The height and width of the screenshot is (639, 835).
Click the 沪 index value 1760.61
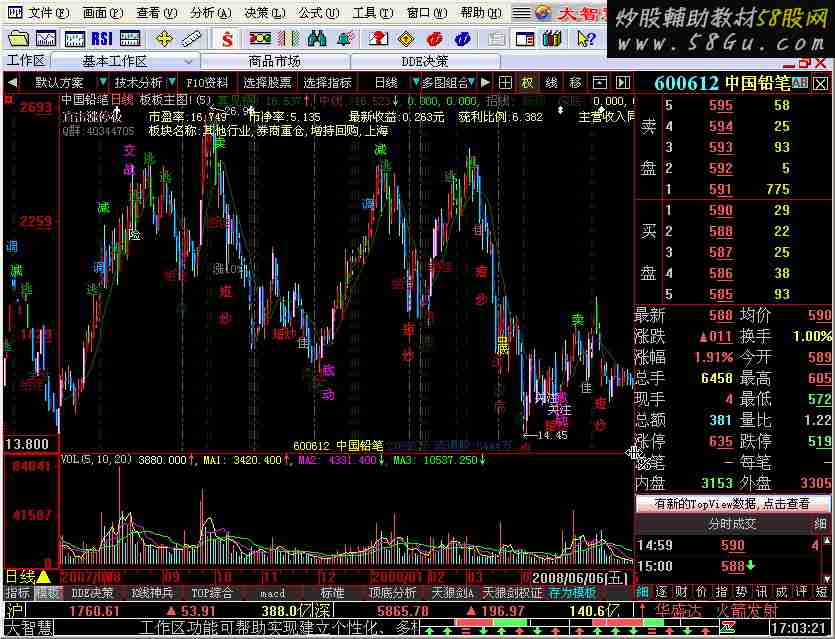[x=94, y=611]
